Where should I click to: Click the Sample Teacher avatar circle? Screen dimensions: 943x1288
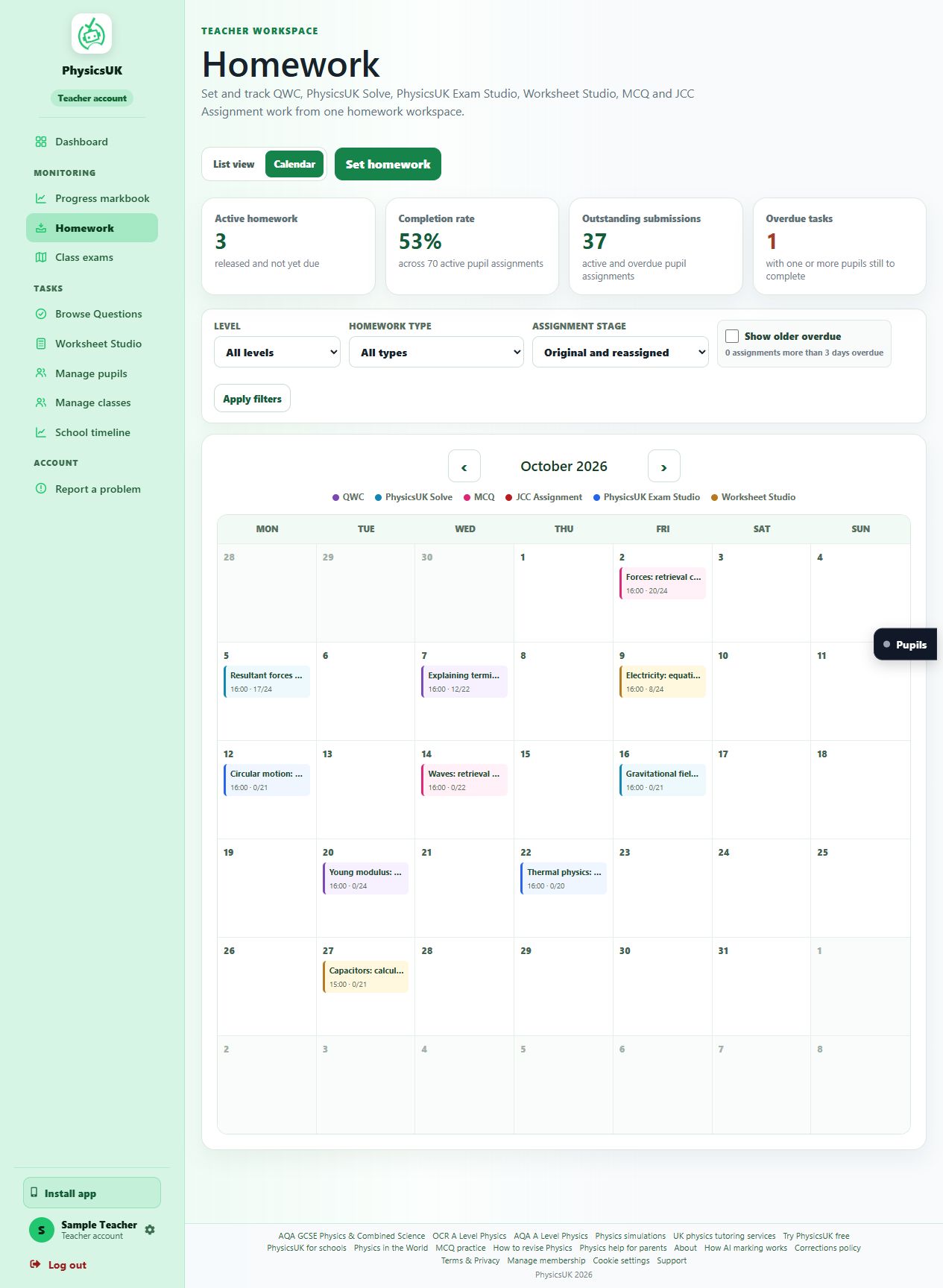(x=42, y=1230)
